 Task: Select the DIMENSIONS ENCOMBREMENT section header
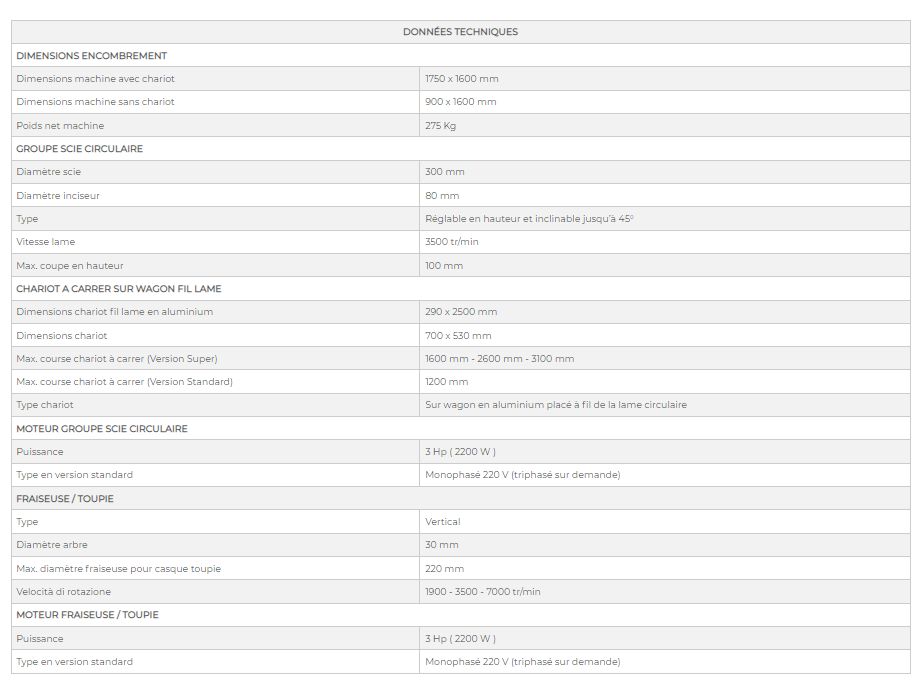click(x=92, y=56)
